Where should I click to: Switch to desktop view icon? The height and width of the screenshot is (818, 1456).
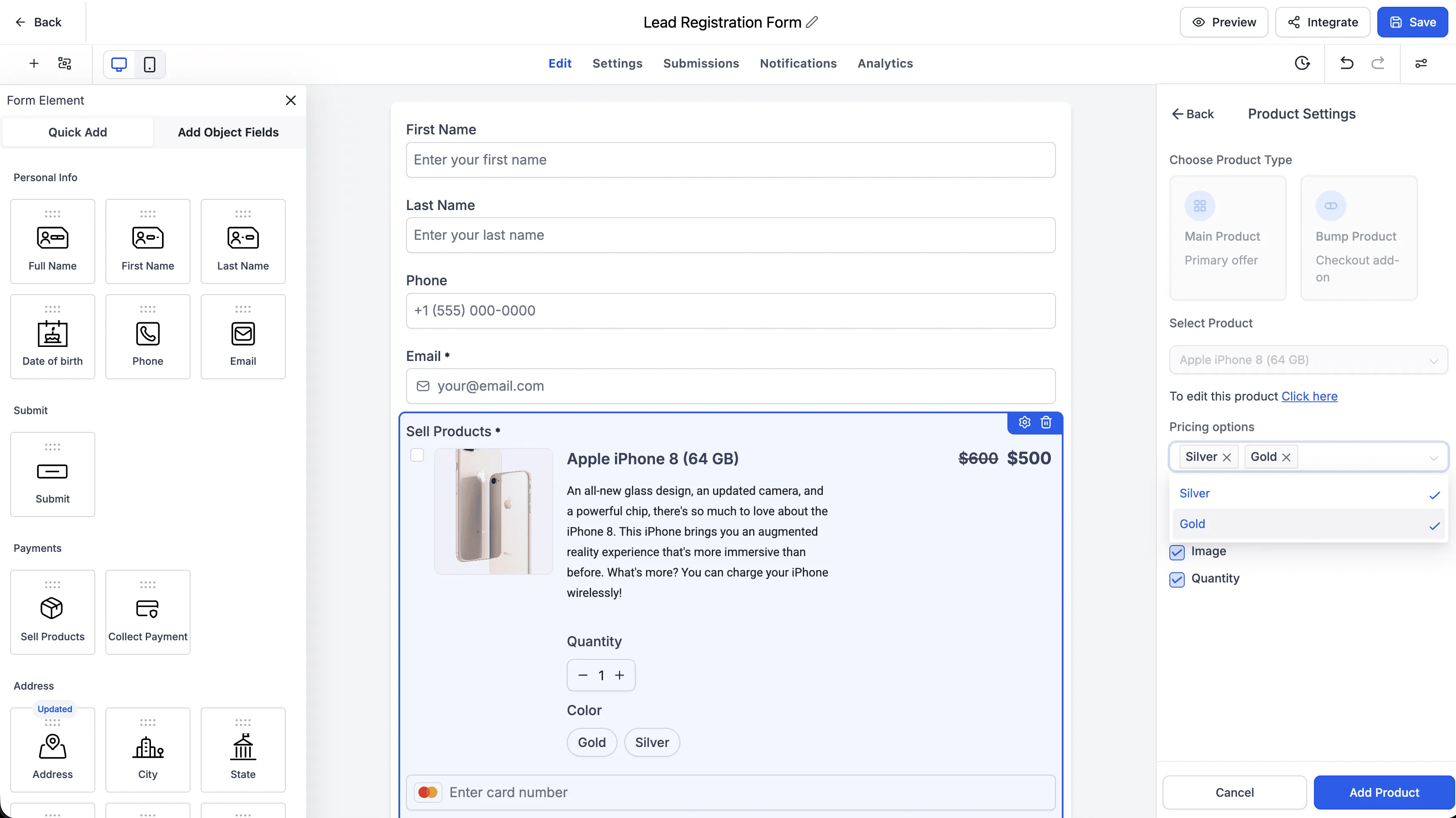[x=119, y=64]
